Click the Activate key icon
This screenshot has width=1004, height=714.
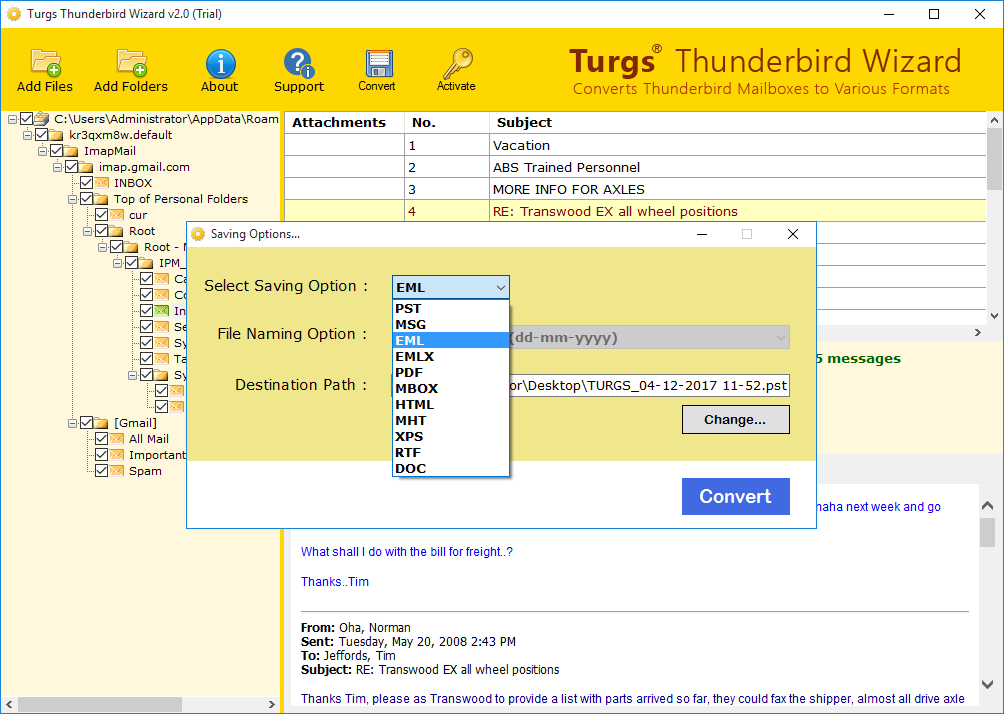point(457,63)
